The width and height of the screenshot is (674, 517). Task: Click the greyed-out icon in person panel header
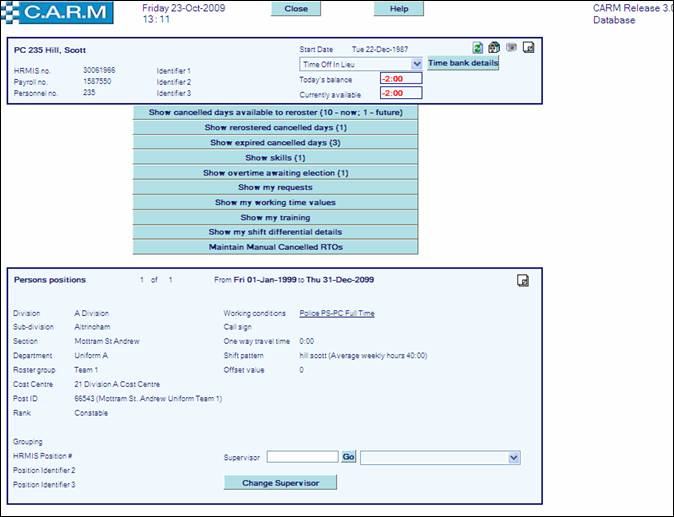coord(510,47)
